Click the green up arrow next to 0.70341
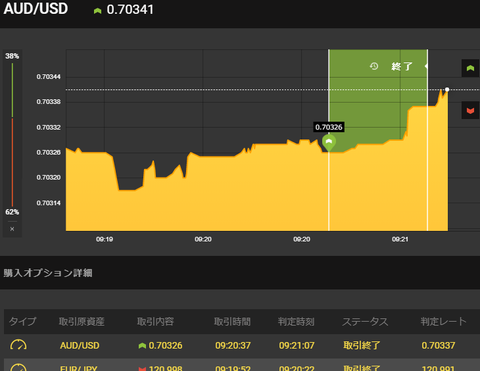The height and width of the screenshot is (371, 480). (97, 11)
